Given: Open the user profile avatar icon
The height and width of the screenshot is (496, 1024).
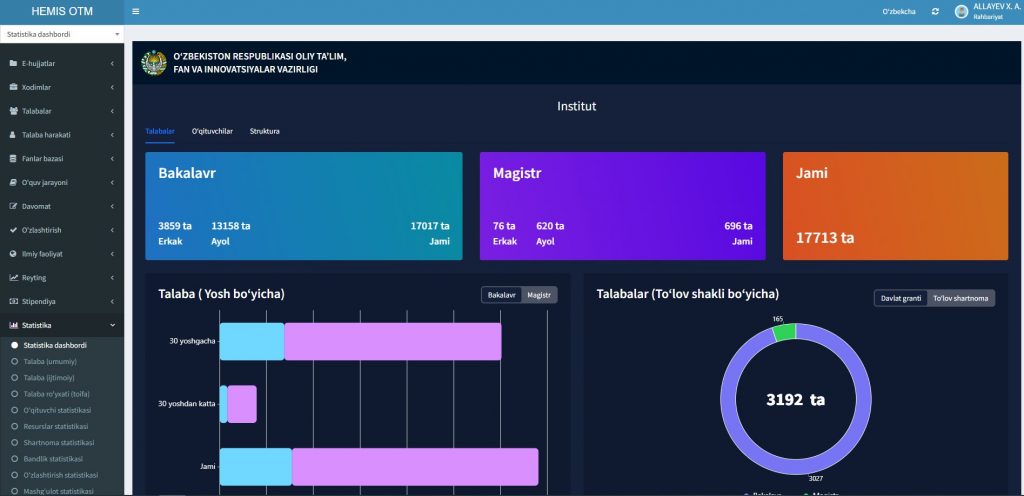Looking at the screenshot, I should 962,12.
